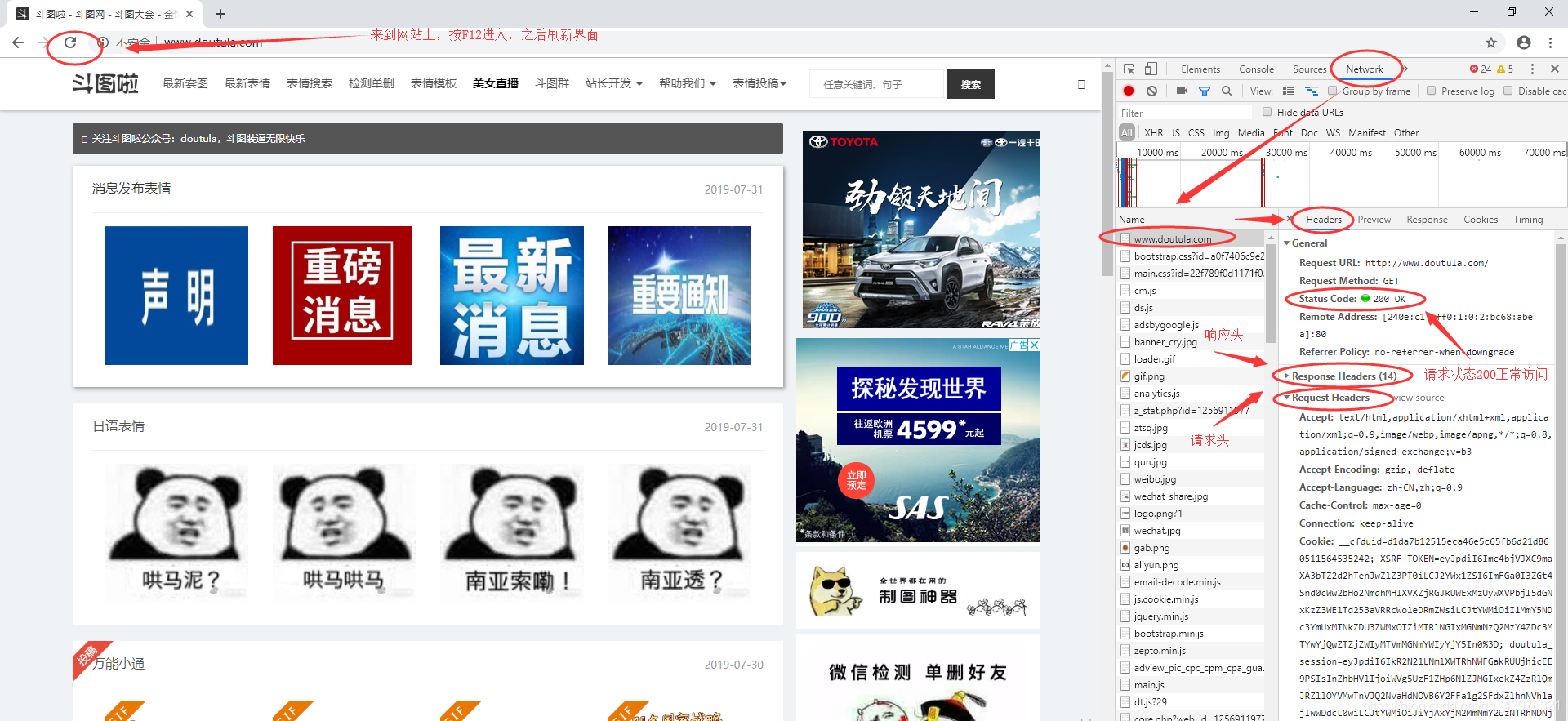Filter requests by Img type
The width and height of the screenshot is (1568, 721).
[1221, 132]
